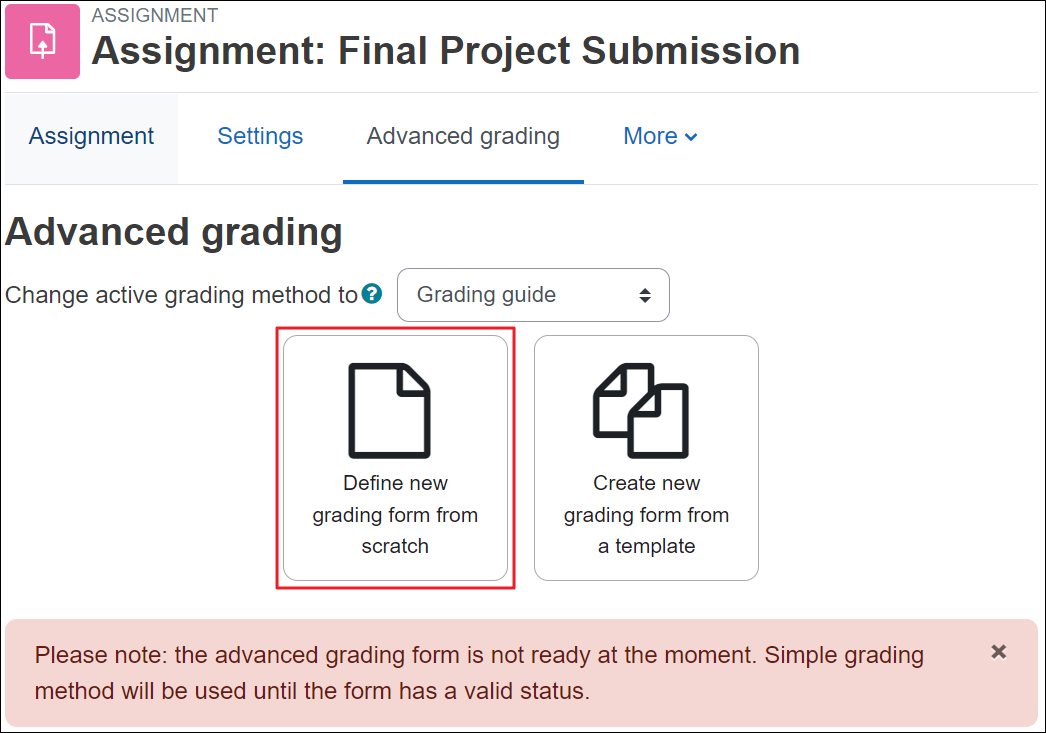Dismiss the grading form warning notification
The width and height of the screenshot is (1046, 733).
pos(998,652)
